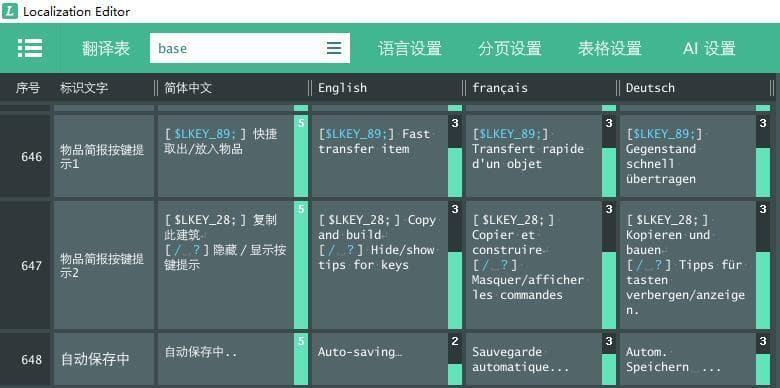Click Chinese cell 复制此建筑 in row 647
This screenshot has height=388, width=780.
point(226,265)
